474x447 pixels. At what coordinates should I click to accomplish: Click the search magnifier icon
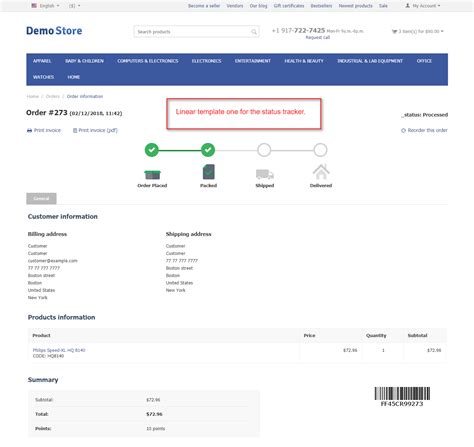(x=254, y=32)
